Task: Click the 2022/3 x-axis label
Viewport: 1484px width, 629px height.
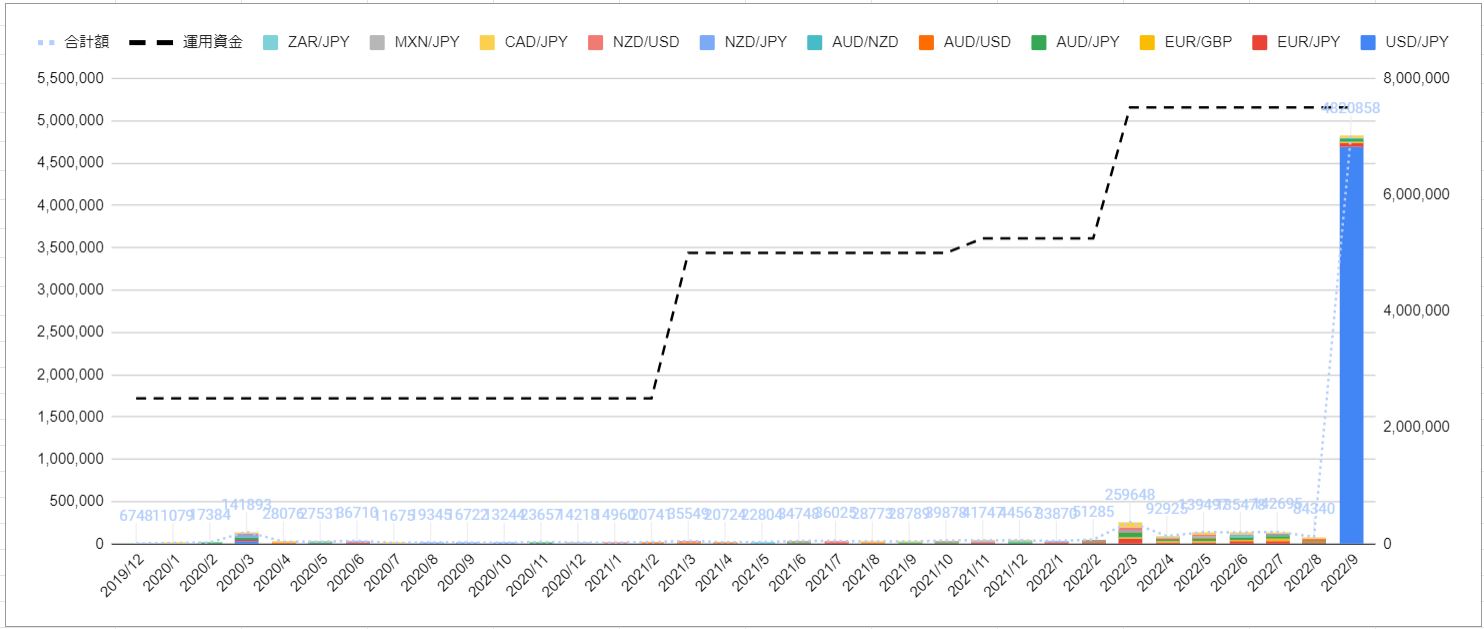Action: click(x=1119, y=574)
